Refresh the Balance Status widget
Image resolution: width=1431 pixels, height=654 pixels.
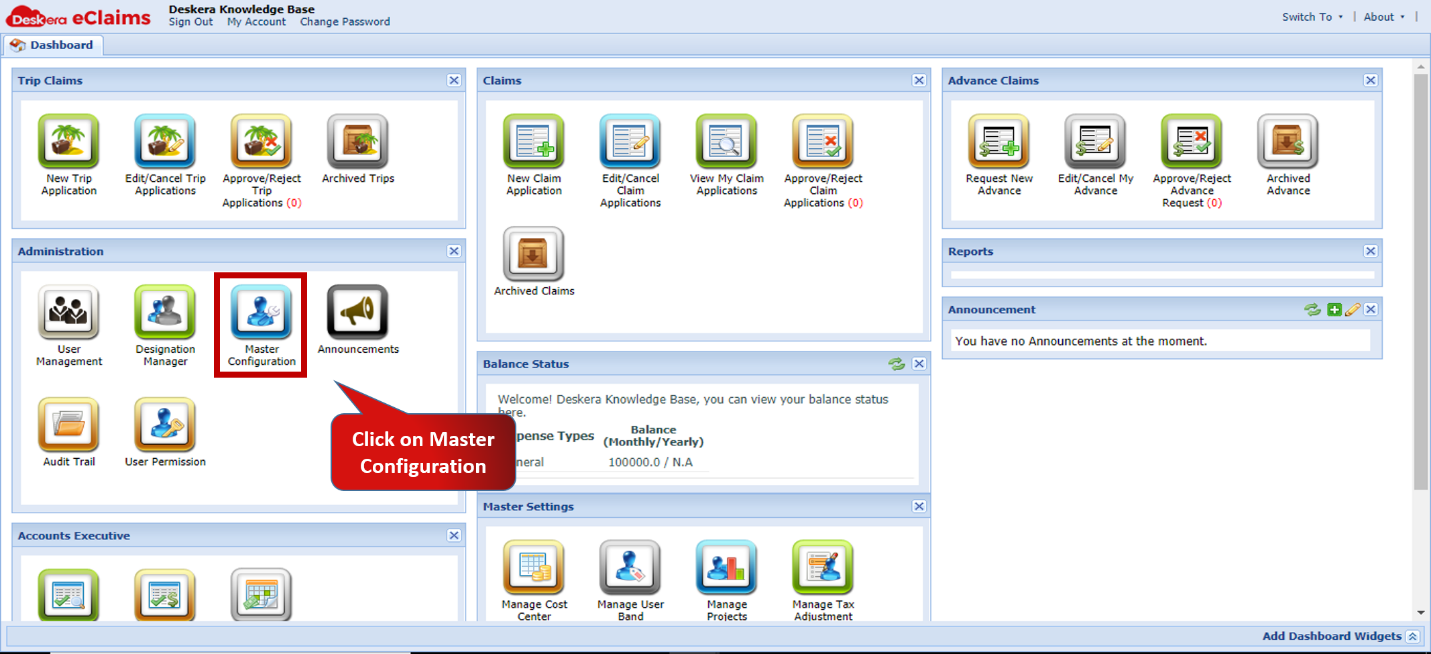tap(897, 364)
